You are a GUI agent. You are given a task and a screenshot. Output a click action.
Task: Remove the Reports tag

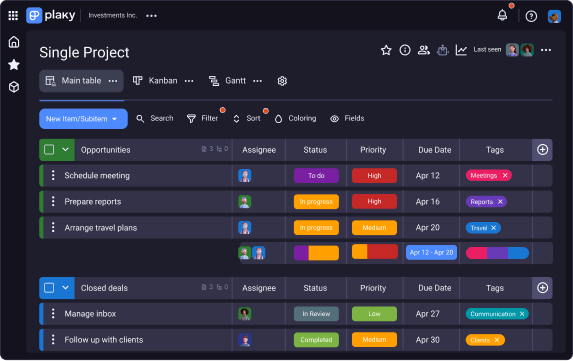coord(500,202)
